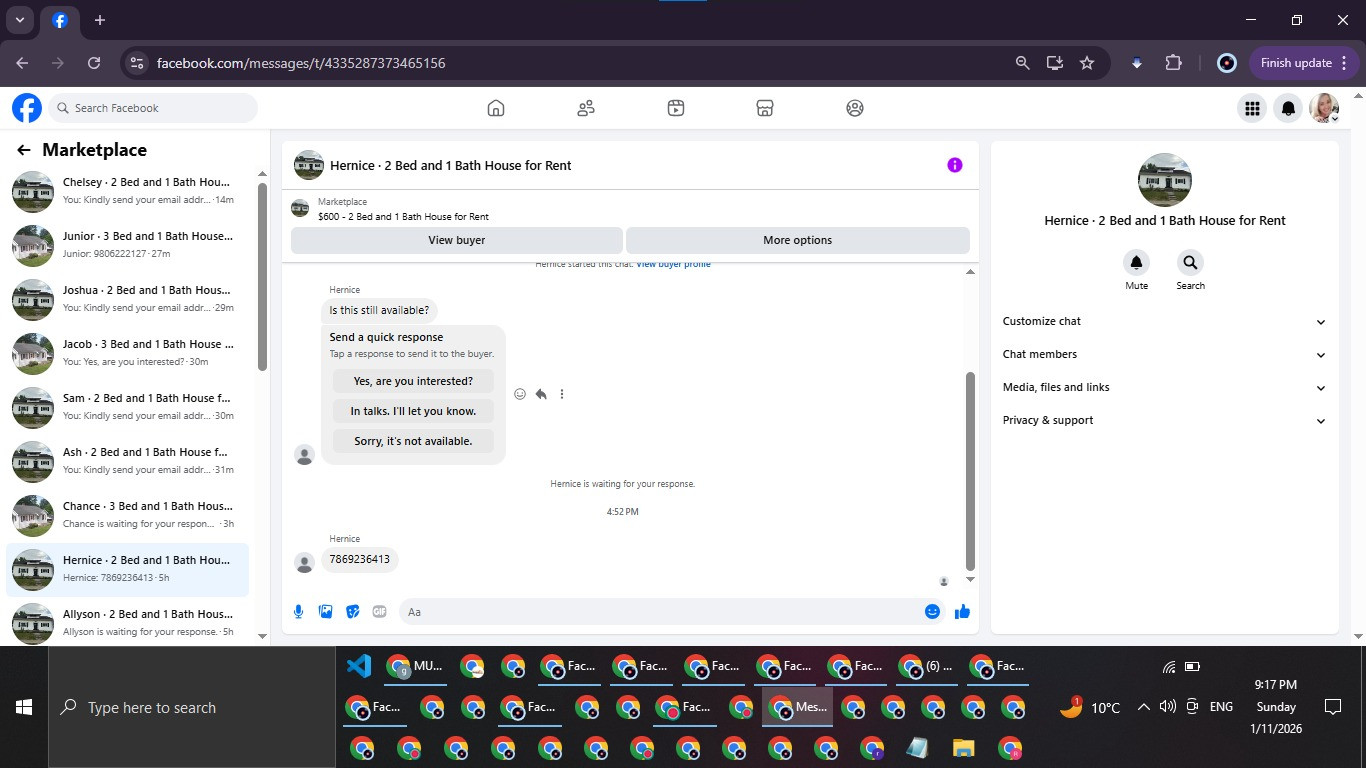
Task: Choose a sticker for the message
Action: click(352, 612)
